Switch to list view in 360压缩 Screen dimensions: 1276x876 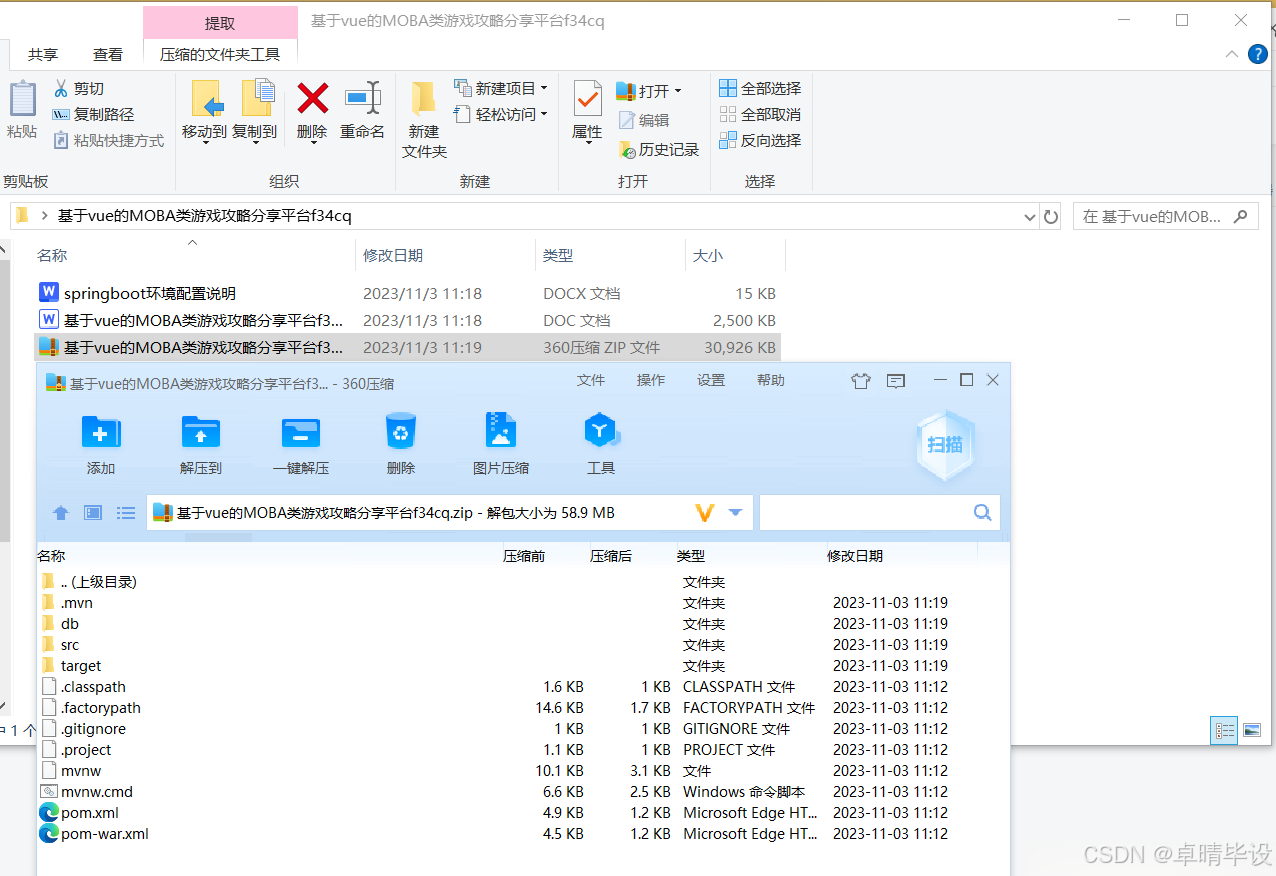(x=125, y=512)
